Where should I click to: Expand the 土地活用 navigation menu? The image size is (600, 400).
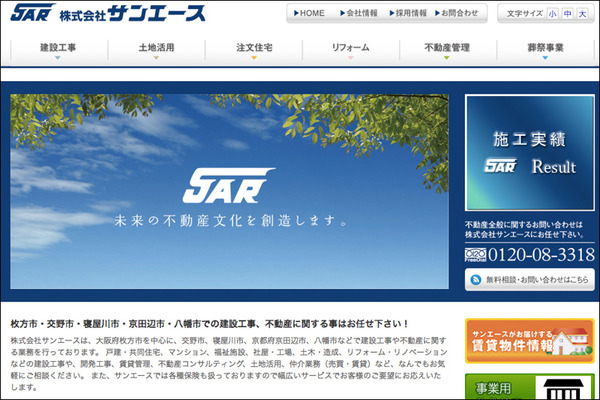click(156, 48)
